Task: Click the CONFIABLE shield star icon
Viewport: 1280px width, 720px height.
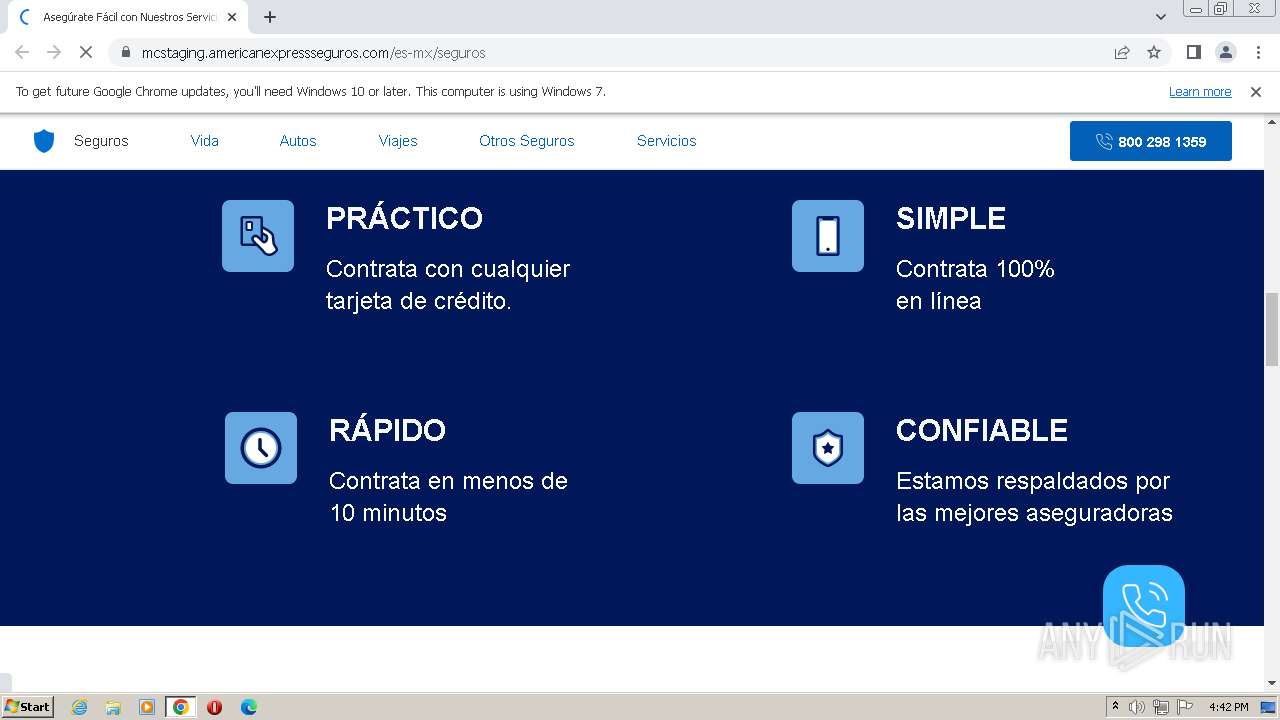Action: 828,448
